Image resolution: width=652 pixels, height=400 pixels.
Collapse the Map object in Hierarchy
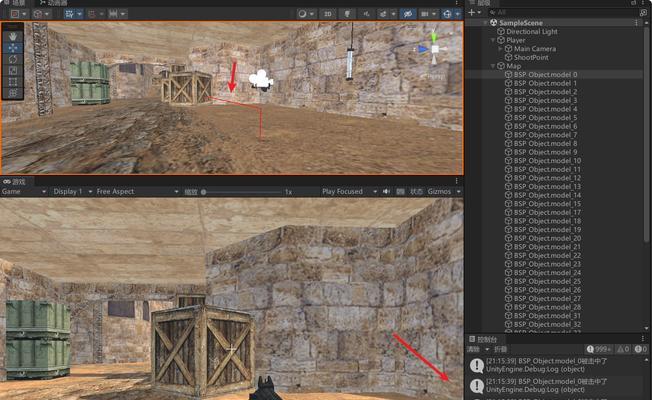coord(493,66)
